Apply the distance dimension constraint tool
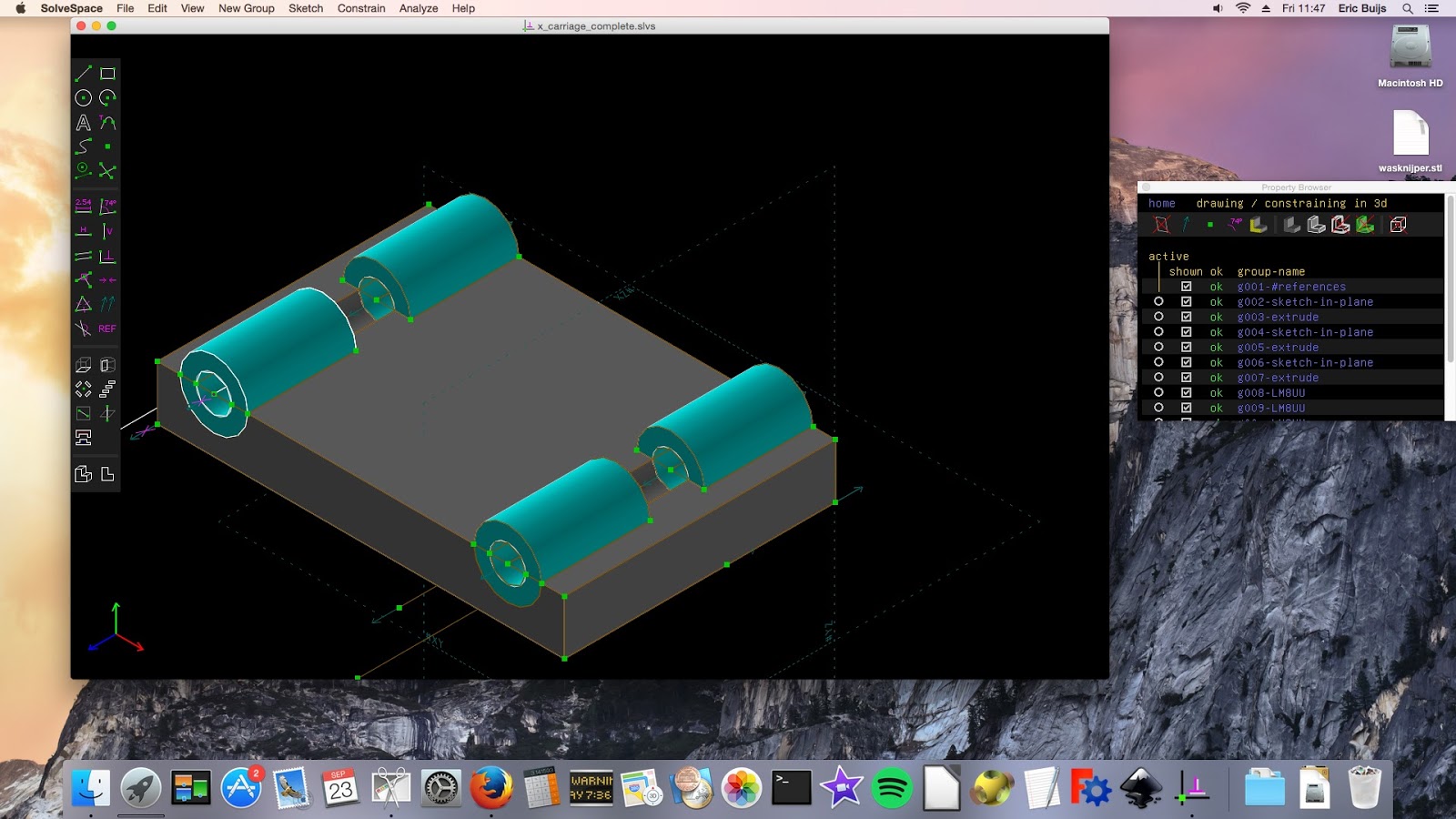The width and height of the screenshot is (1456, 819). click(x=82, y=207)
